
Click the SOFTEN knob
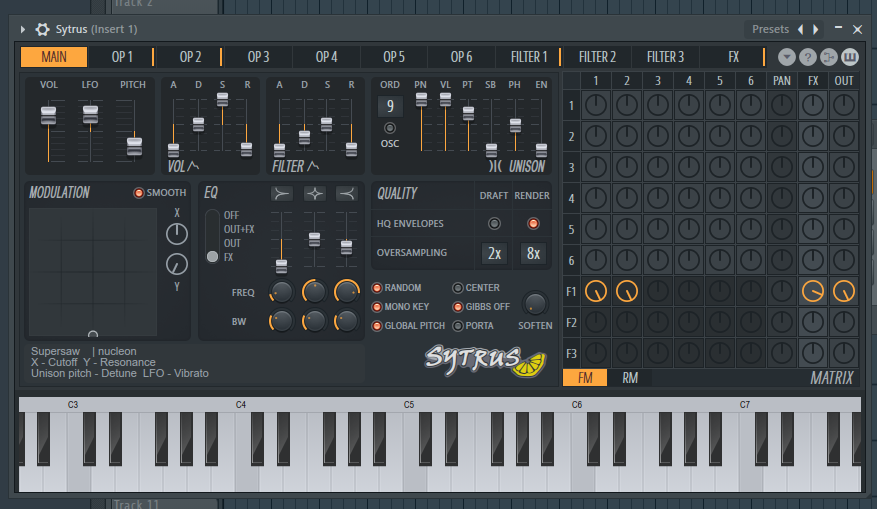tap(535, 304)
